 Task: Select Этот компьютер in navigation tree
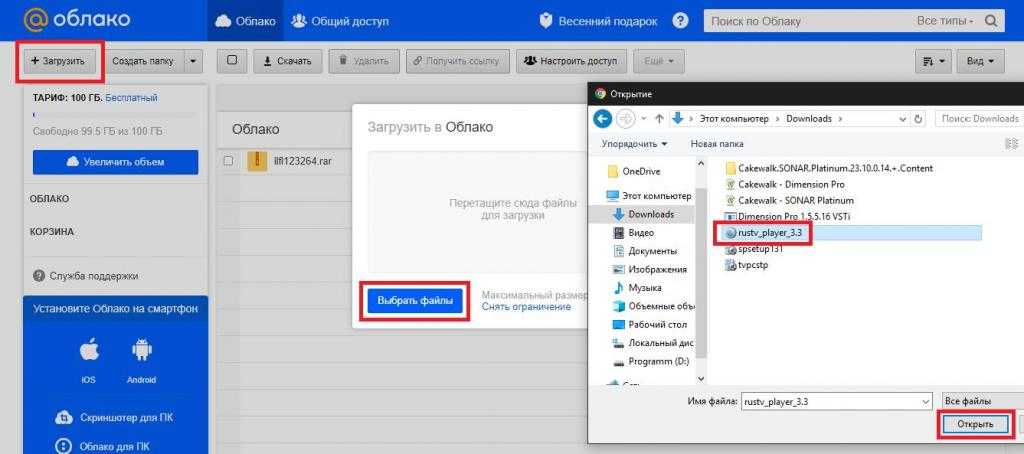coord(648,195)
